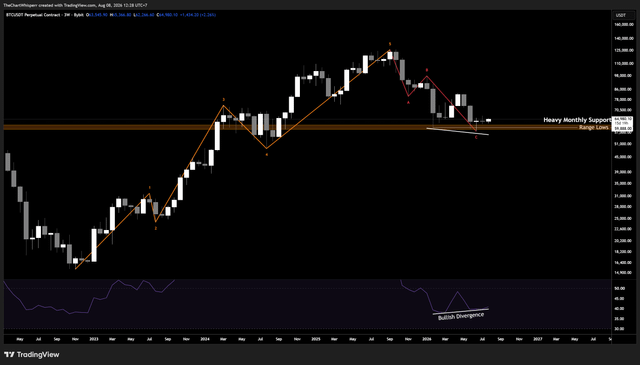The height and width of the screenshot is (365, 640).
Task: Select the white divergence trendline under price lows
Action: click(x=457, y=131)
